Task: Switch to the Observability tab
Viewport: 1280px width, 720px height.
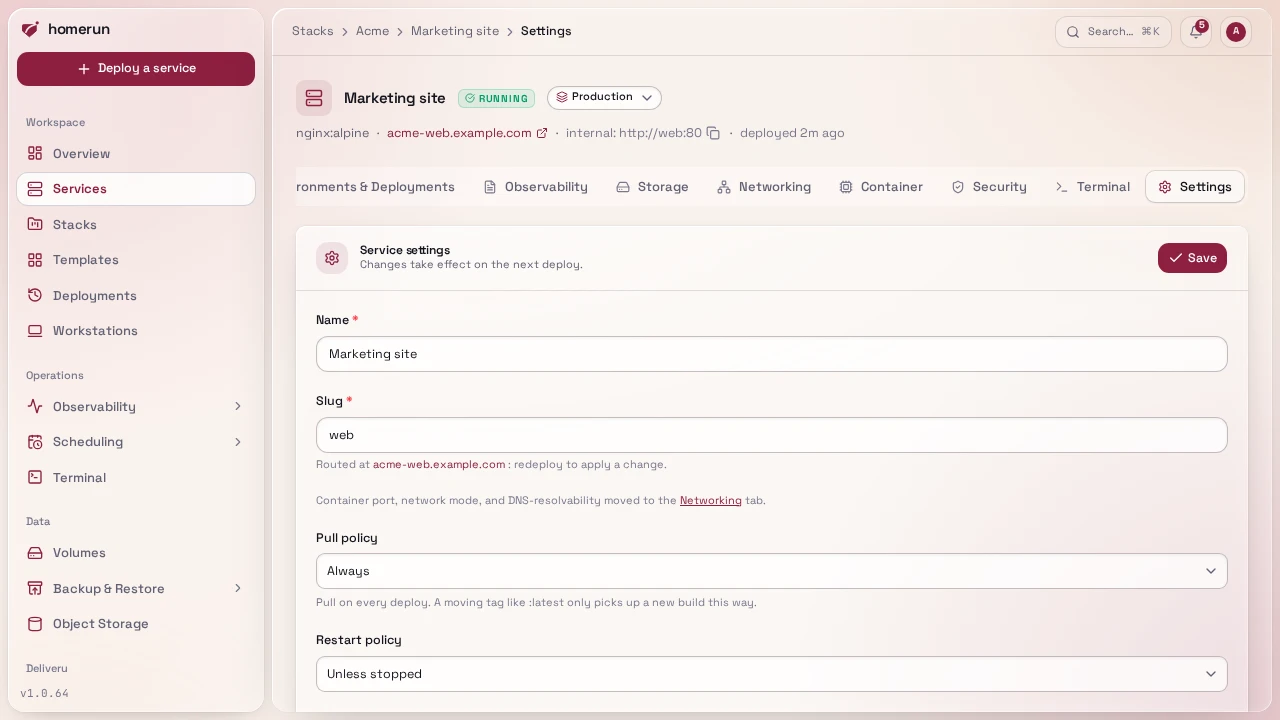Action: pyautogui.click(x=535, y=187)
